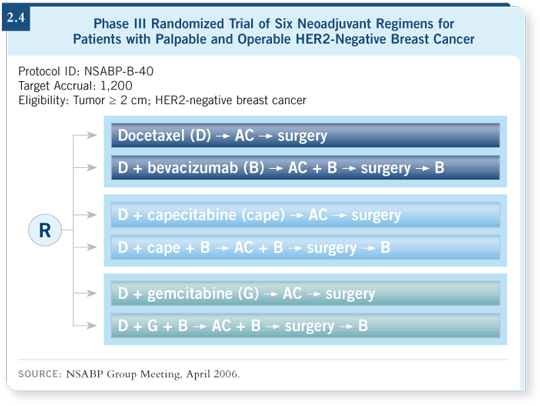Select the Docetaxel (D) → AC → surgery bar
540x406 pixels.
click(x=305, y=135)
